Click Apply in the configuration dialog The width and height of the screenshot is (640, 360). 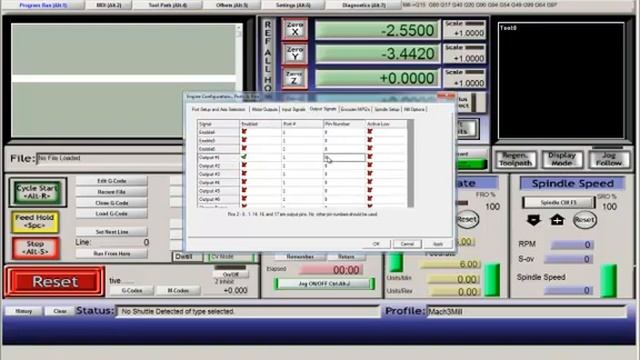(x=438, y=244)
